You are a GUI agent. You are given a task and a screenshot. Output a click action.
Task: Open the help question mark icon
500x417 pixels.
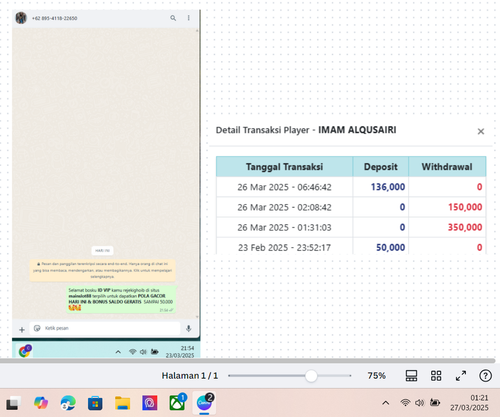click(485, 376)
